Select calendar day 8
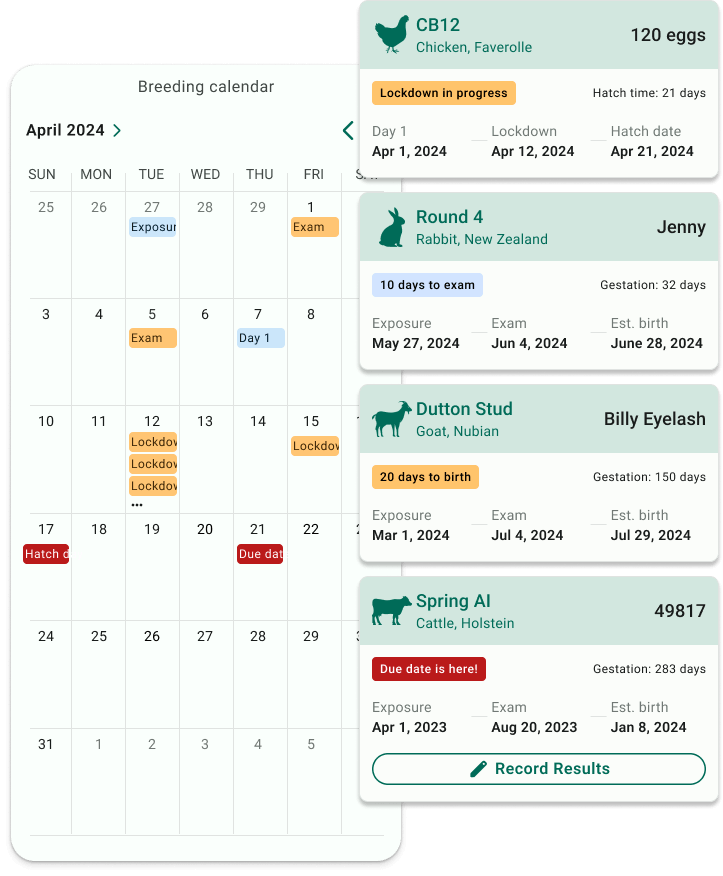723x876 pixels. tap(311, 314)
